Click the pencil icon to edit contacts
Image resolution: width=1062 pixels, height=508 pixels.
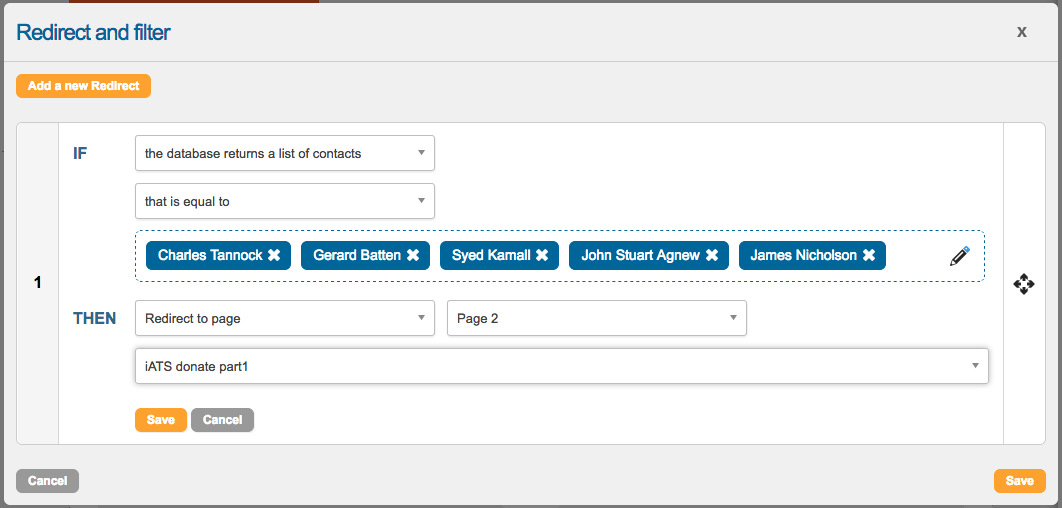tap(959, 256)
